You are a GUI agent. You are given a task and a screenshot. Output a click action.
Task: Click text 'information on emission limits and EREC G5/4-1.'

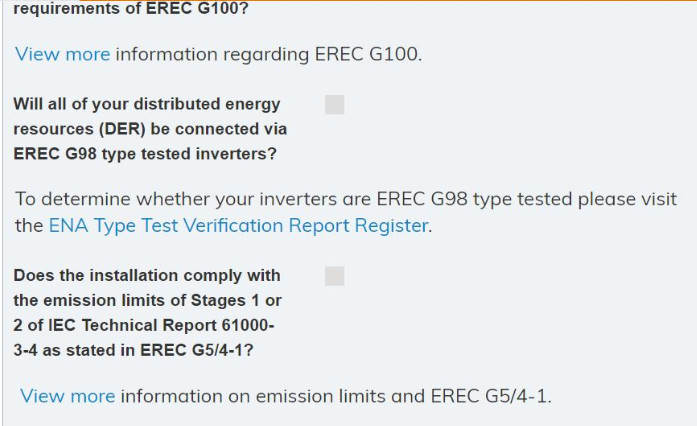coord(336,396)
